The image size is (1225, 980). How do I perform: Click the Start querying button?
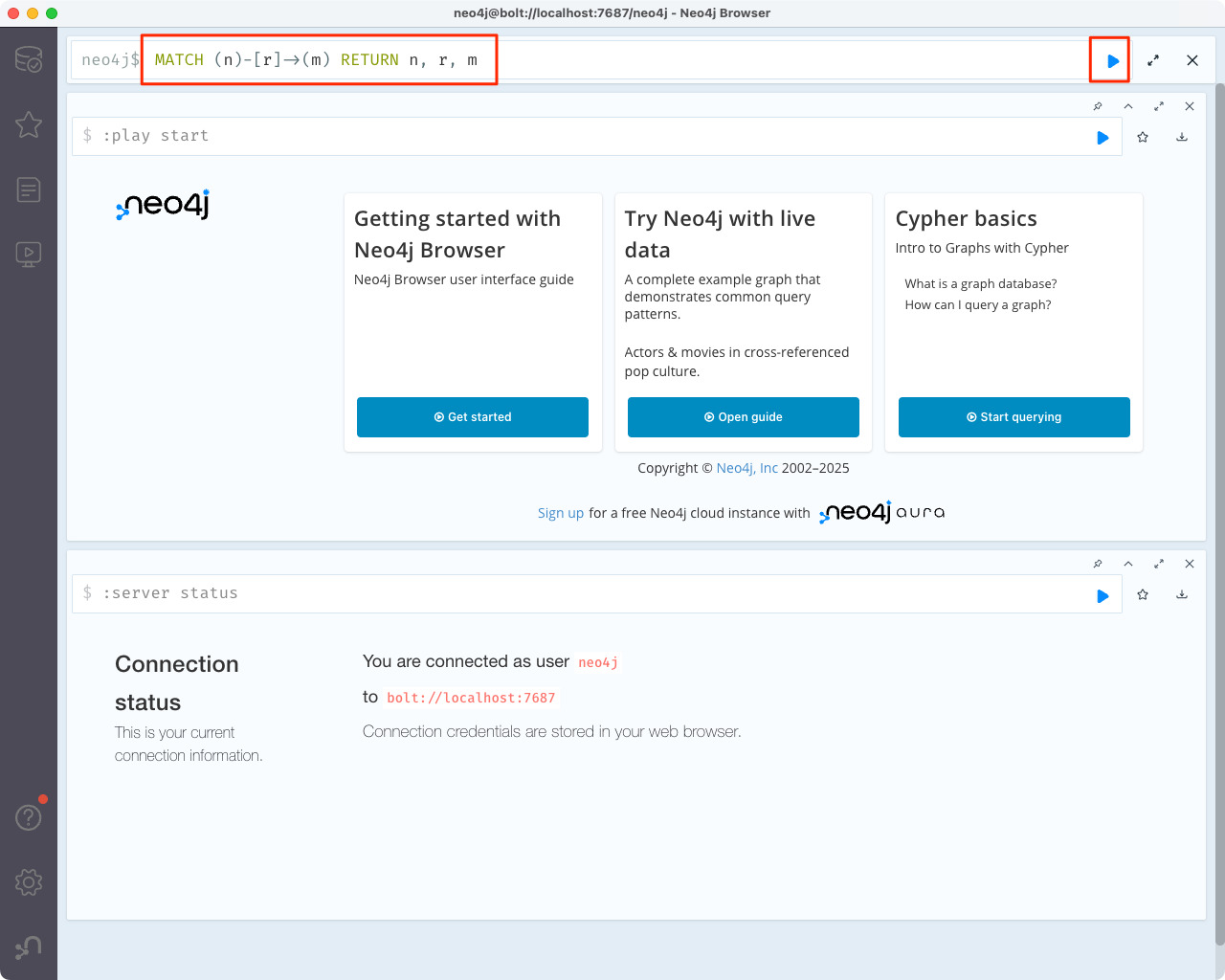click(1014, 417)
